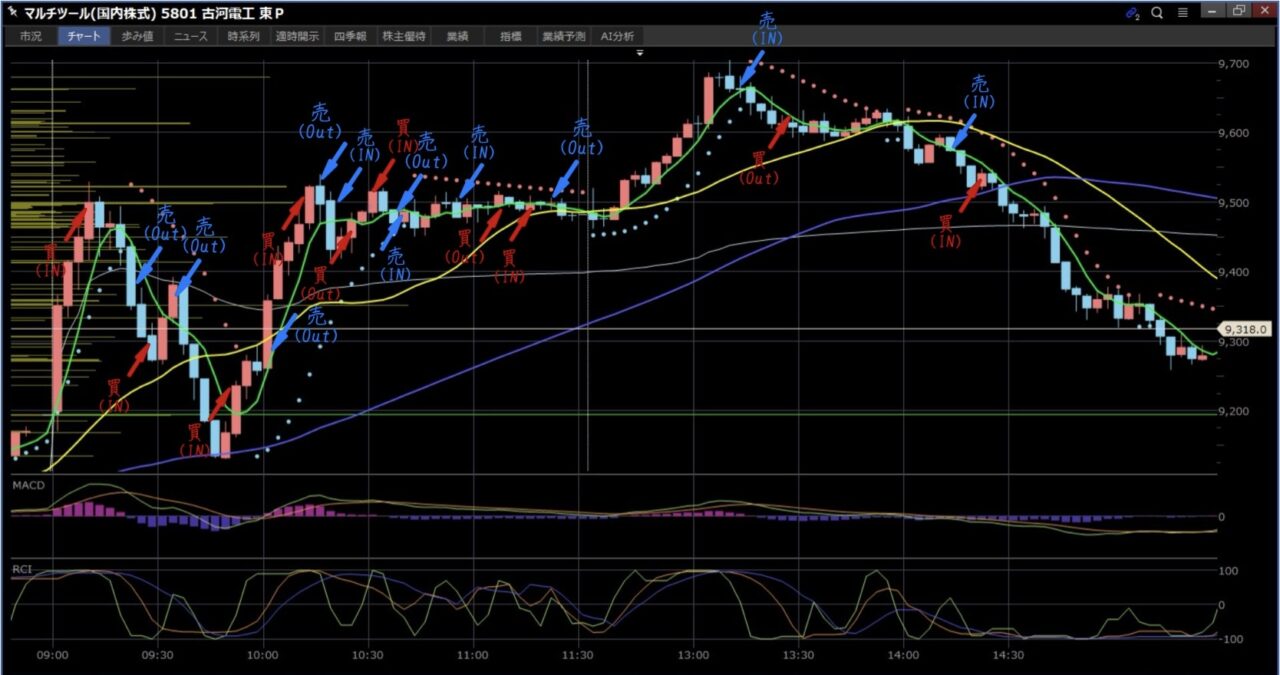Image resolution: width=1280 pixels, height=675 pixels.
Task: Click the pin icon in the title bar
Action: pos(12,12)
